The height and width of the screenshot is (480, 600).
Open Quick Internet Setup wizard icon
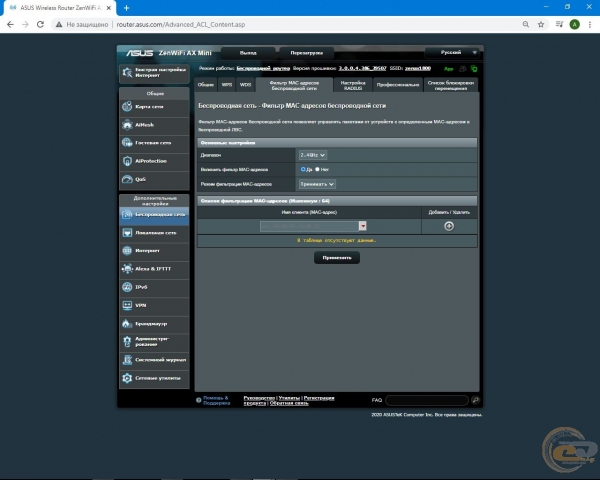point(127,72)
